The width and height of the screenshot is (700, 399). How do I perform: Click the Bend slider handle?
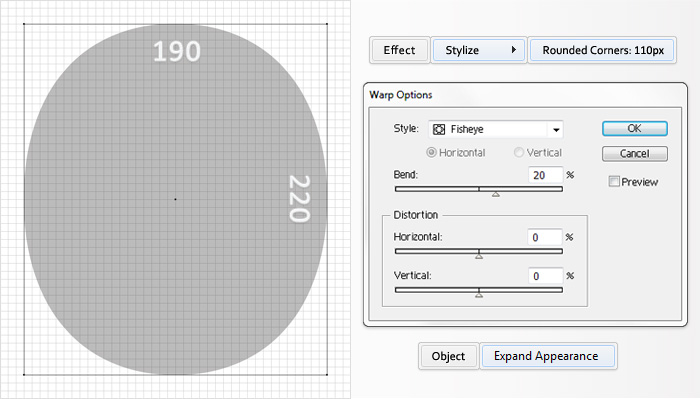point(496,194)
